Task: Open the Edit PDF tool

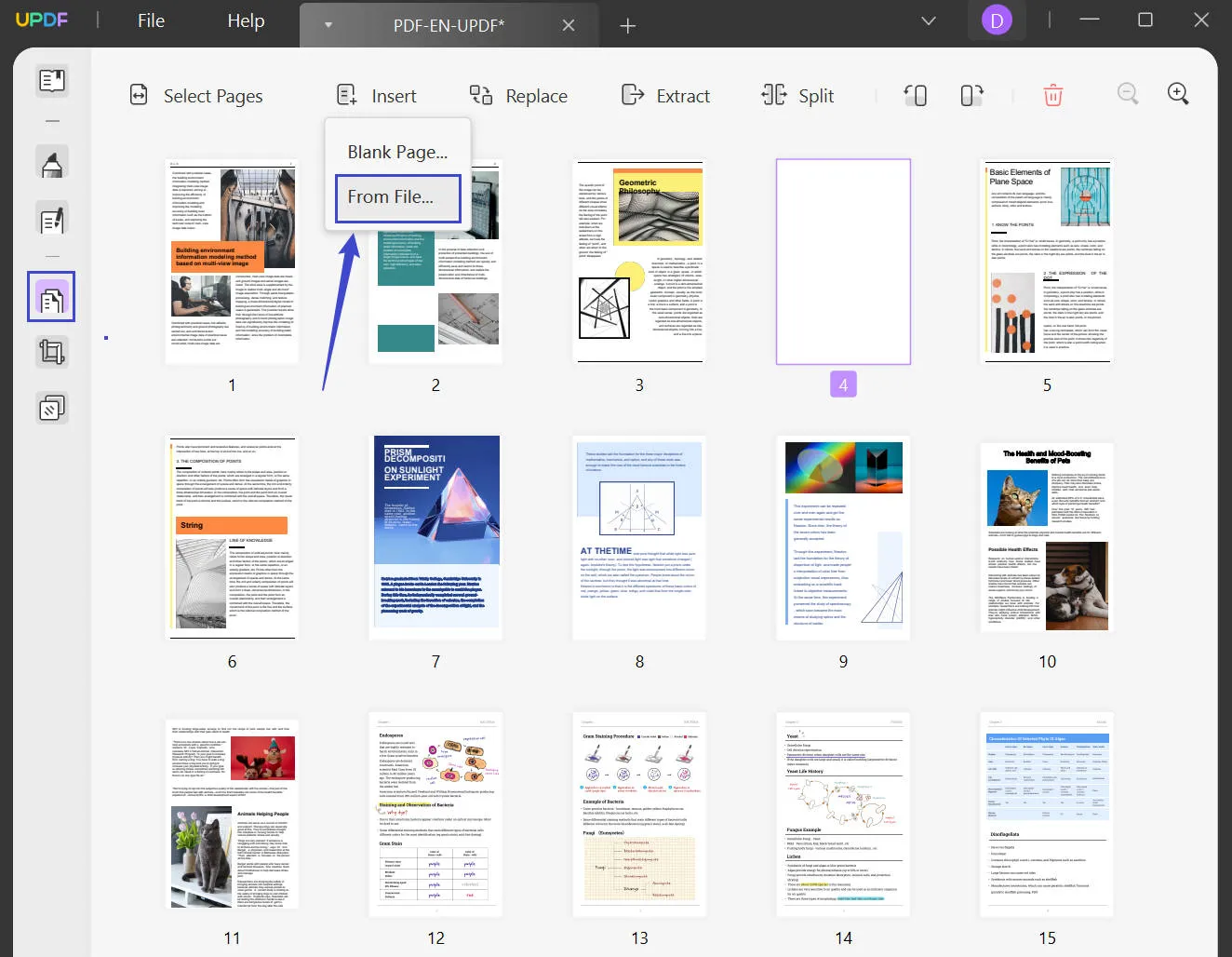Action: 51,217
